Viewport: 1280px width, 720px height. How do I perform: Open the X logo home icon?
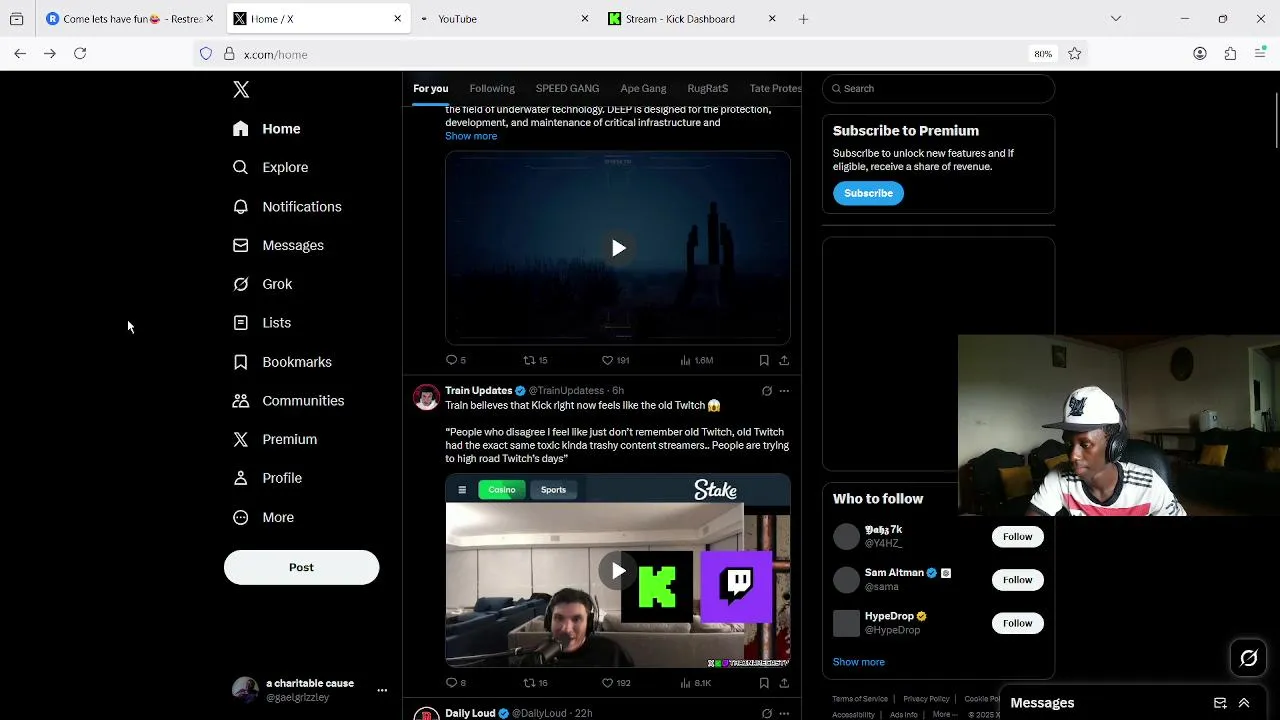point(241,90)
